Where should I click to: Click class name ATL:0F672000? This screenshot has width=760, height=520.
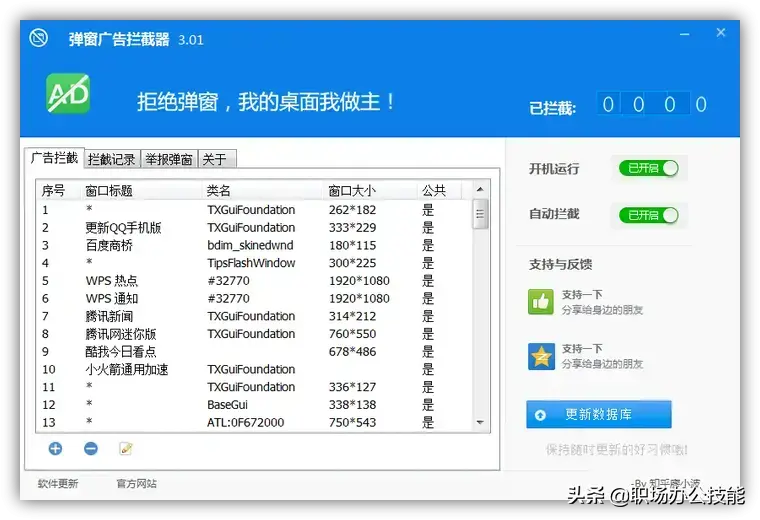point(245,423)
